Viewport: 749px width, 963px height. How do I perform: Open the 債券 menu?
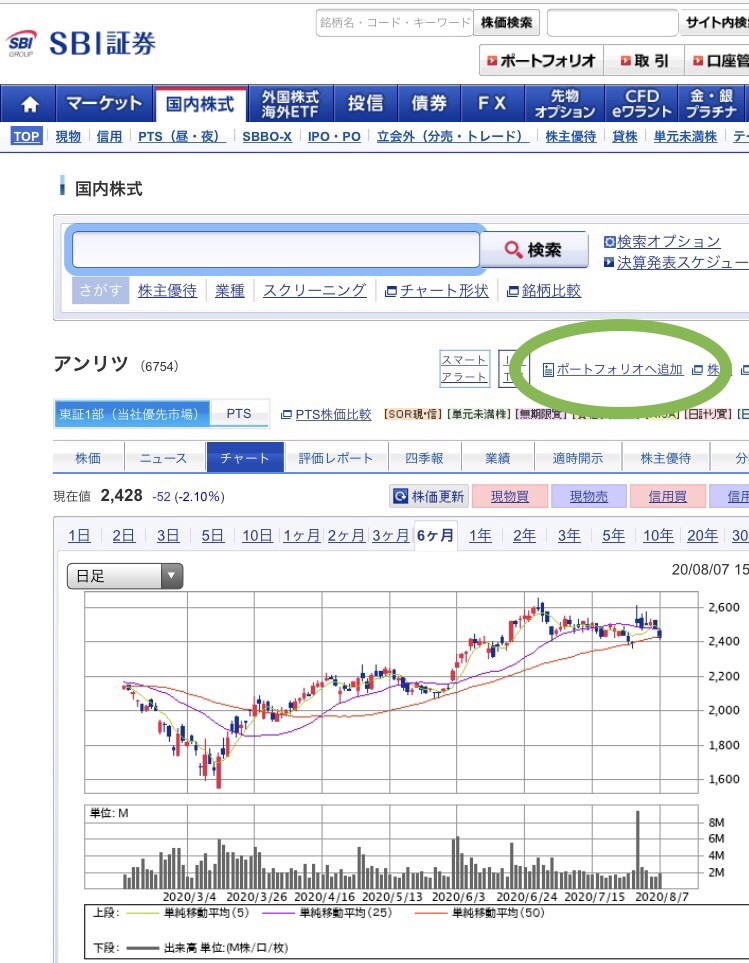[429, 104]
